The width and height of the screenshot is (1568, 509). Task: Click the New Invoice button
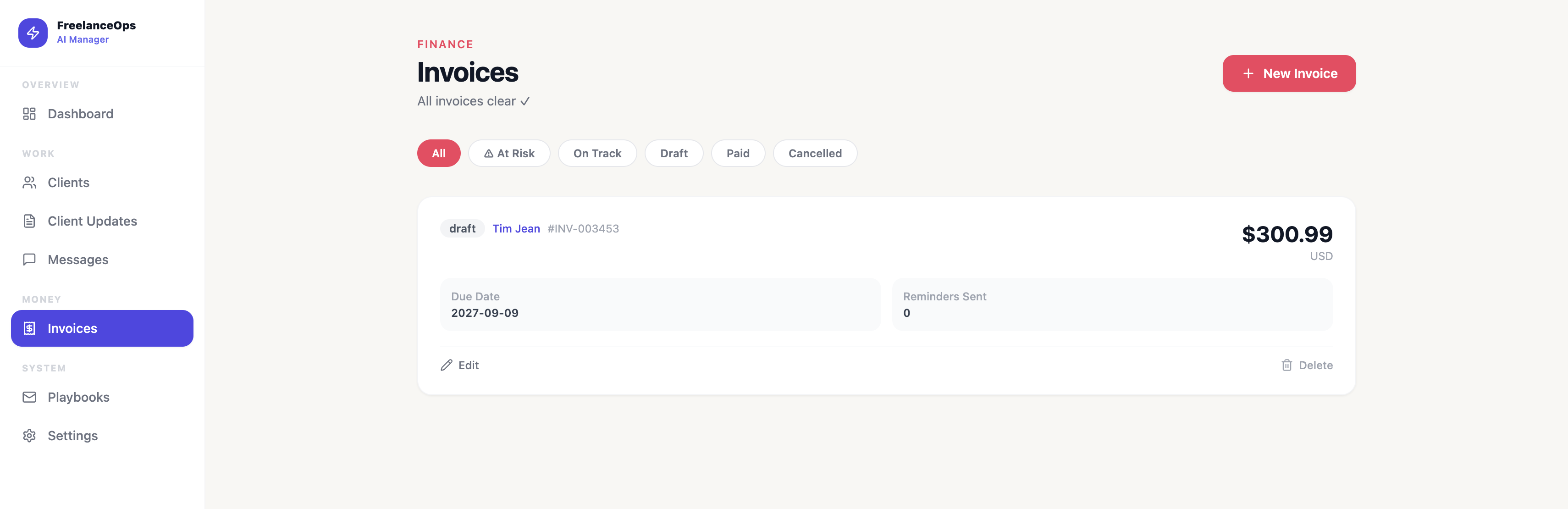tap(1289, 73)
